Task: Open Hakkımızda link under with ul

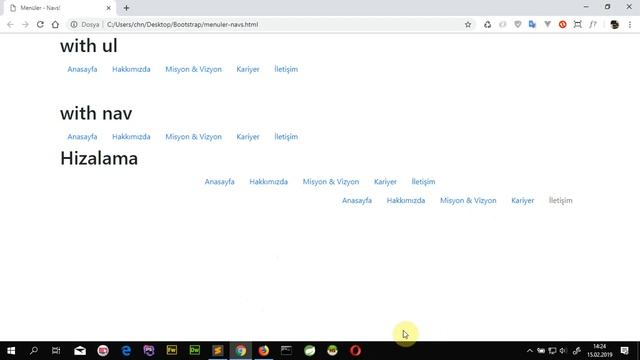Action: (x=131, y=69)
